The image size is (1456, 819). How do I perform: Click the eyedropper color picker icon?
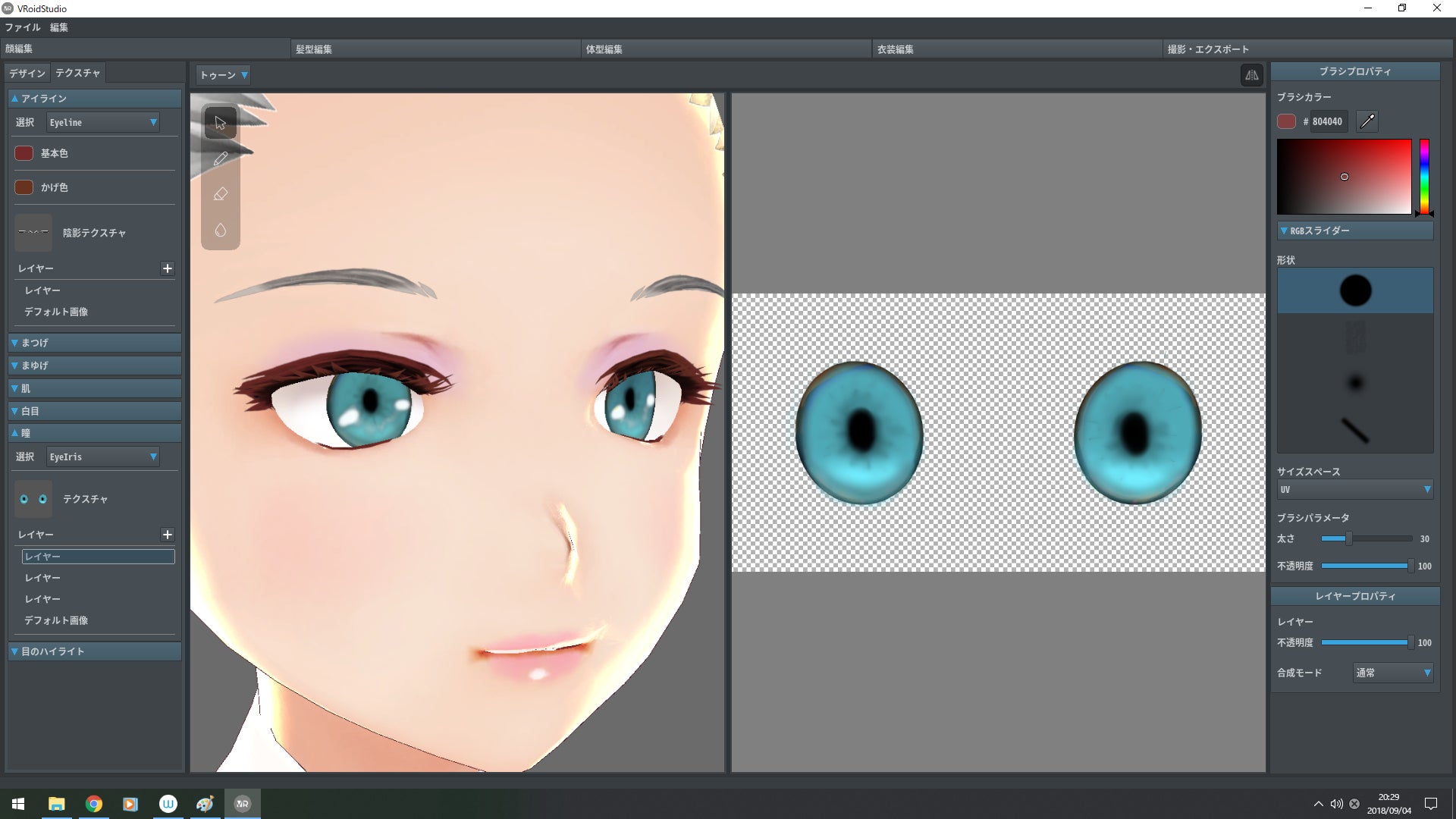point(1367,121)
